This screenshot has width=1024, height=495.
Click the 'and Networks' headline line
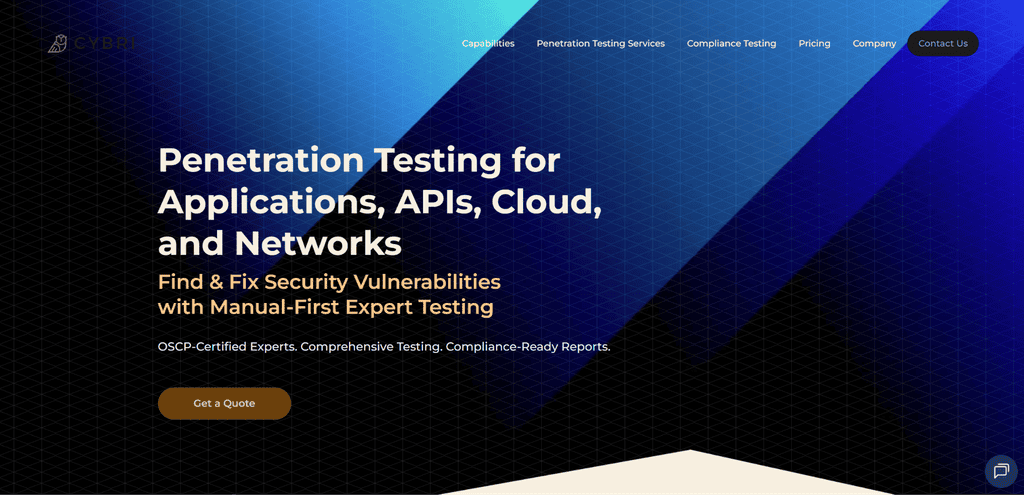(x=280, y=244)
